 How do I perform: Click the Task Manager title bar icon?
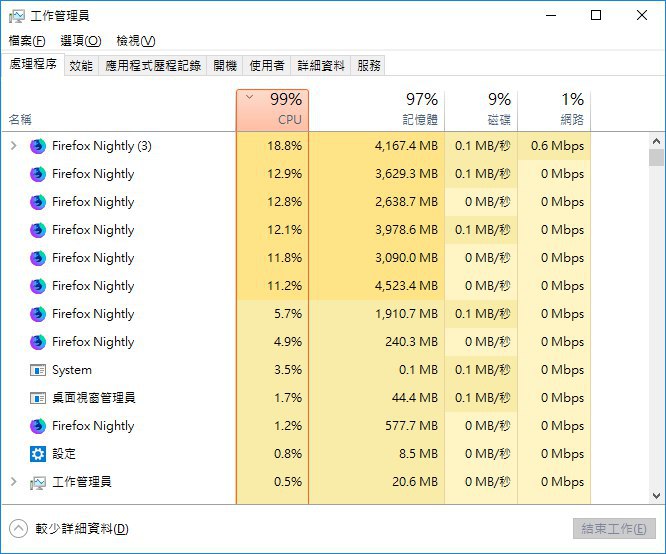(x=17, y=16)
